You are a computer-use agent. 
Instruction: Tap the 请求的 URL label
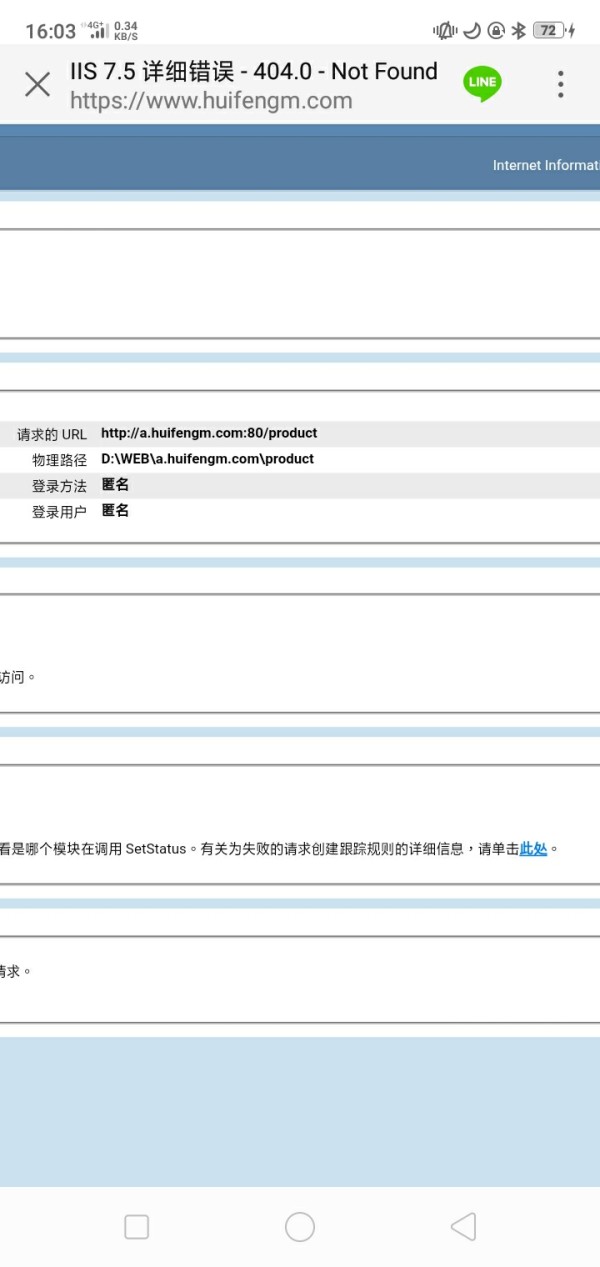52,434
